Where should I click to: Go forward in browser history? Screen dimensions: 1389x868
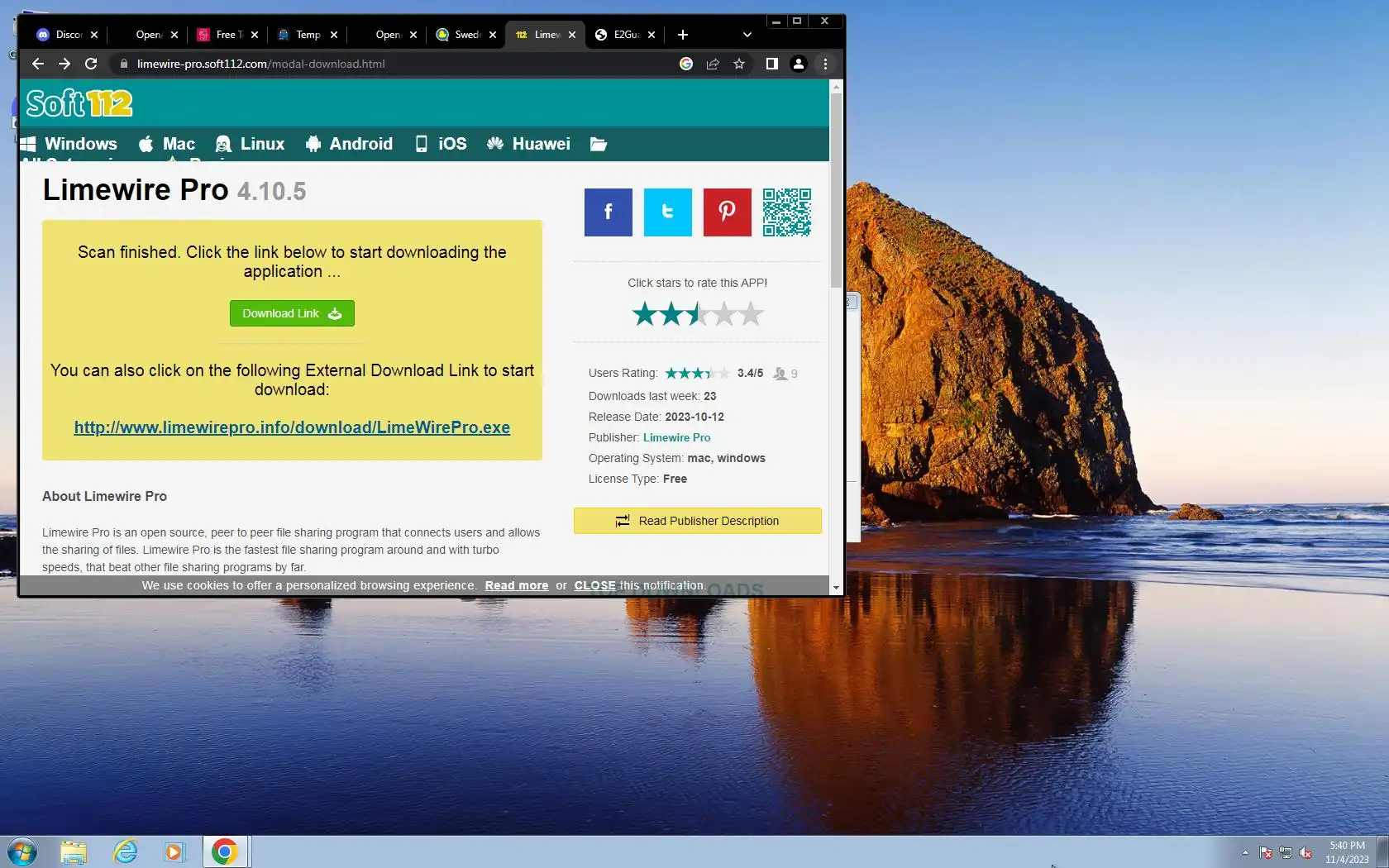(64, 64)
